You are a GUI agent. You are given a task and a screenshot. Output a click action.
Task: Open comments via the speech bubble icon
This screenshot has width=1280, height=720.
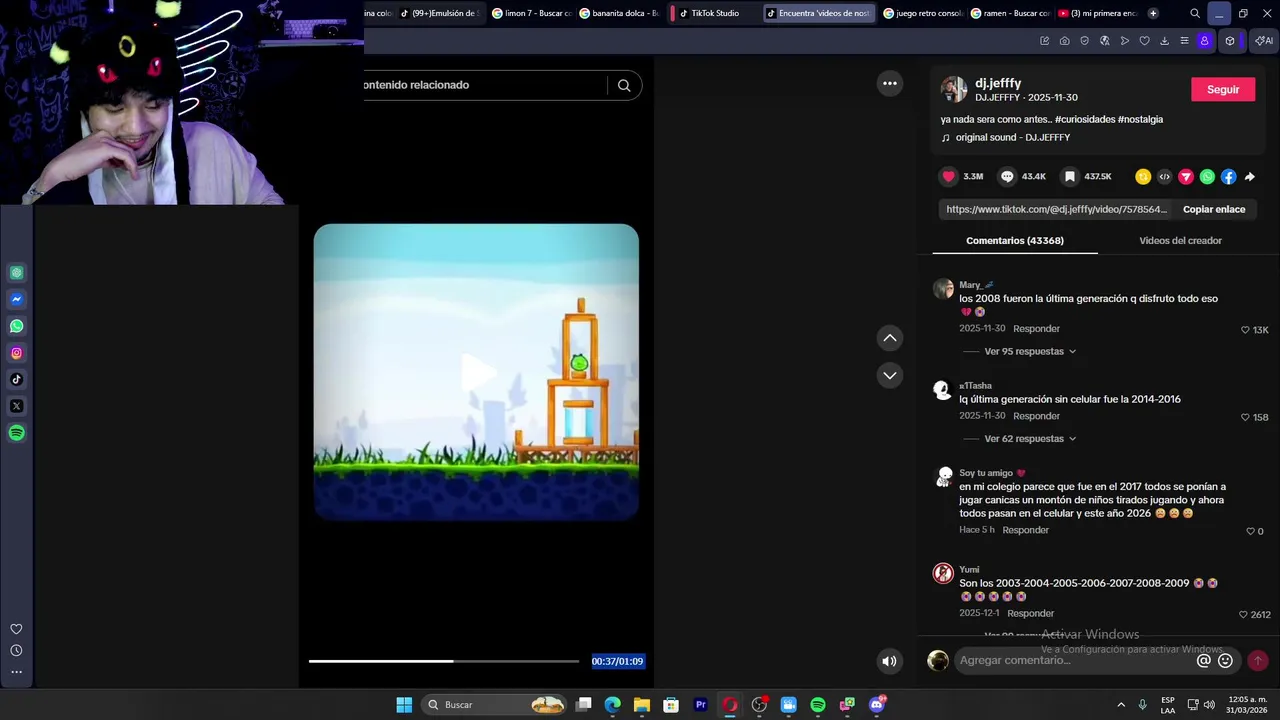pos(1007,176)
